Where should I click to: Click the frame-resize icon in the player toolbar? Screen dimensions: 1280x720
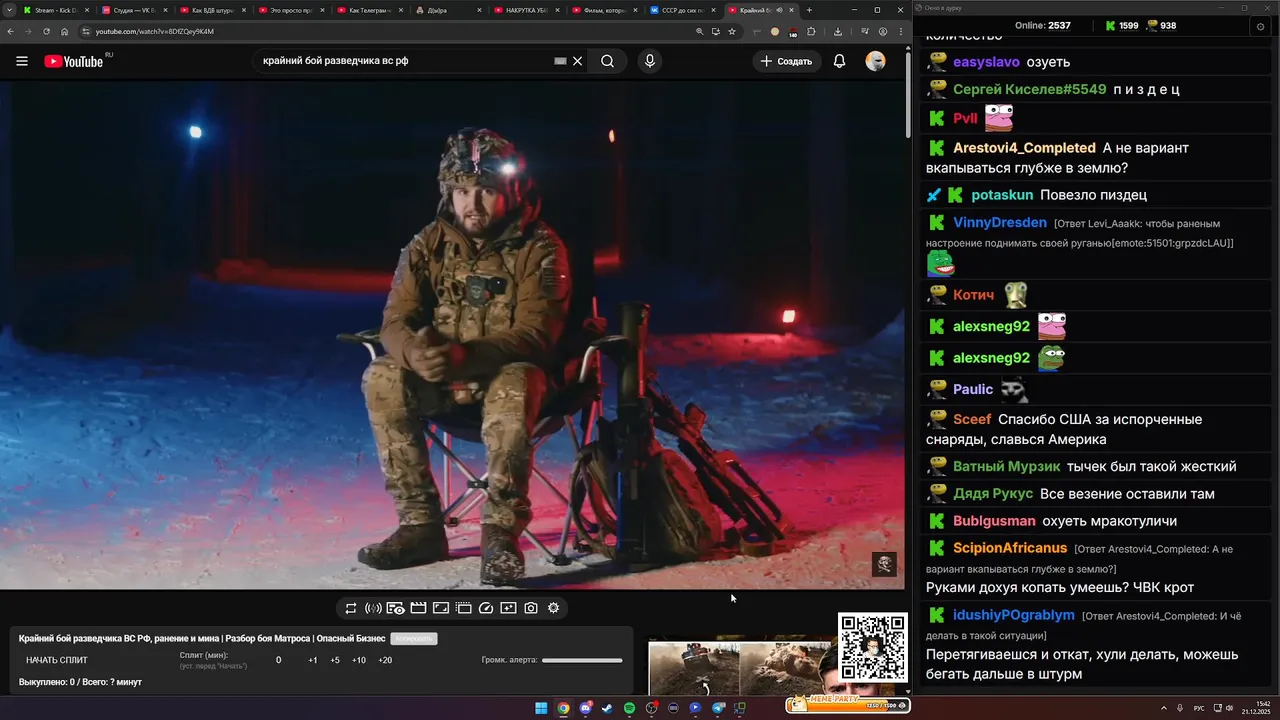coord(441,608)
